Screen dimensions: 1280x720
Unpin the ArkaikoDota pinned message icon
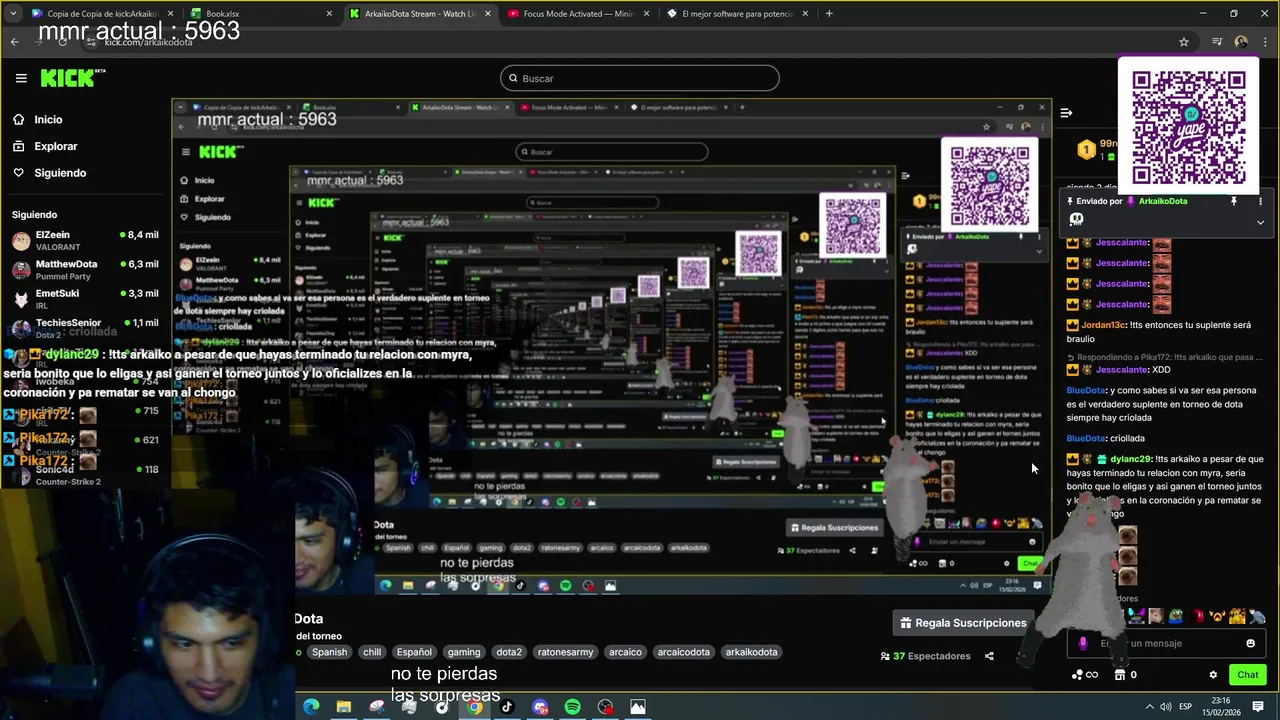pos(1233,201)
